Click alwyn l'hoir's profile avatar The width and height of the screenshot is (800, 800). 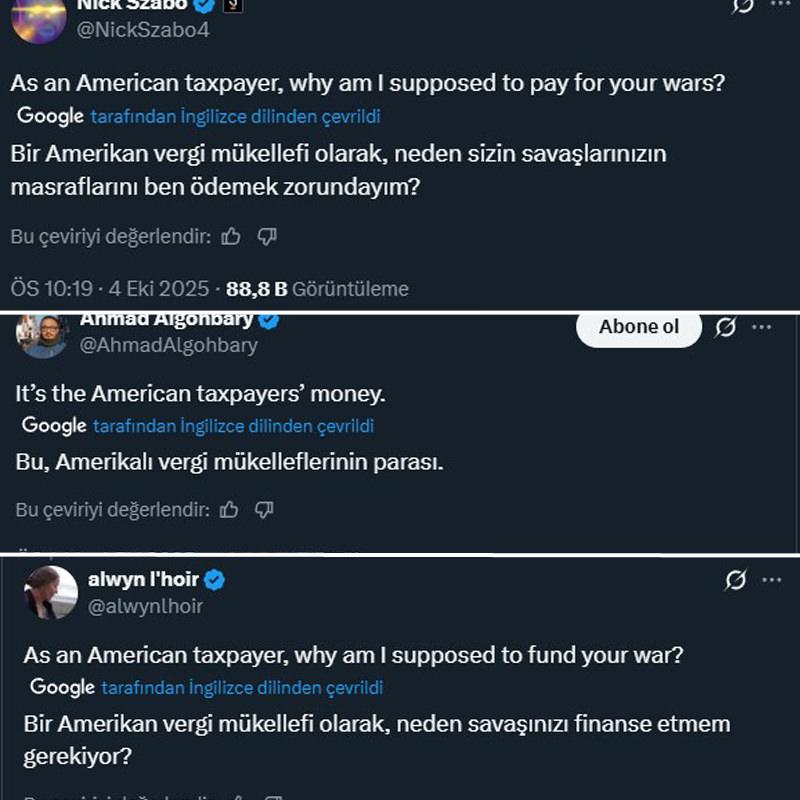point(51,592)
